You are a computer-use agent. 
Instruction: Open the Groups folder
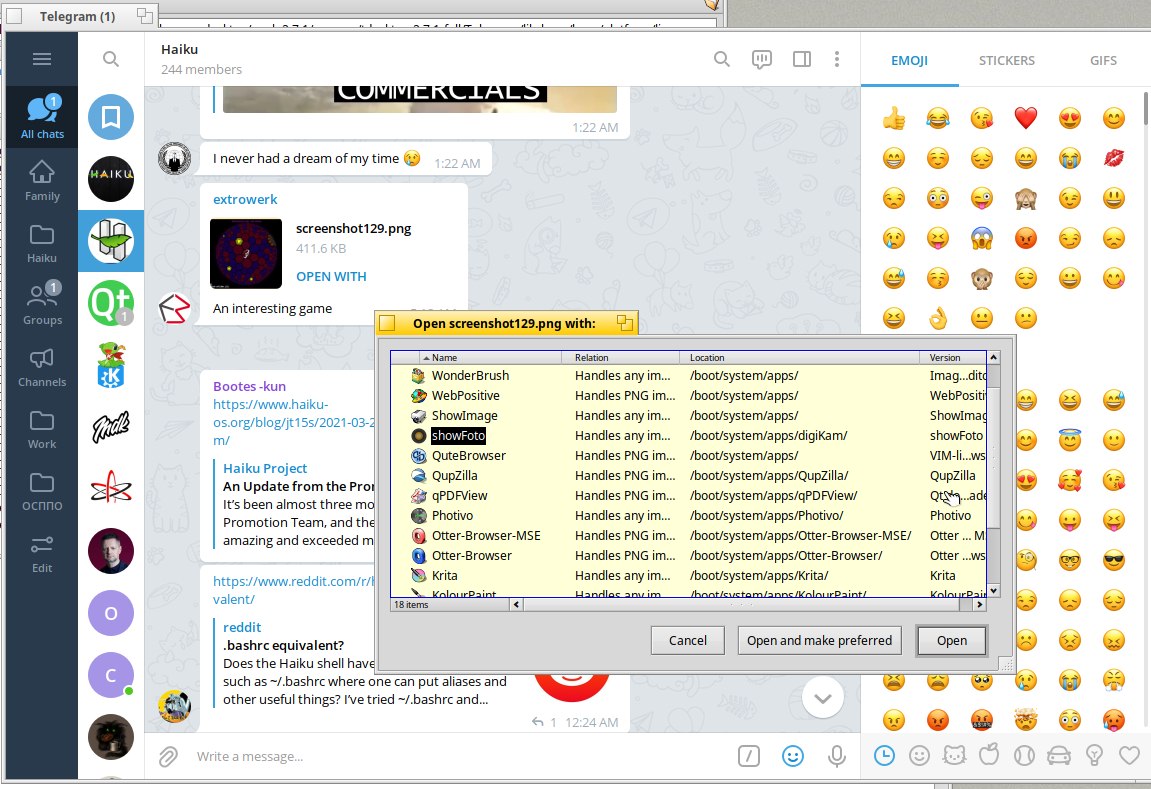(x=42, y=304)
